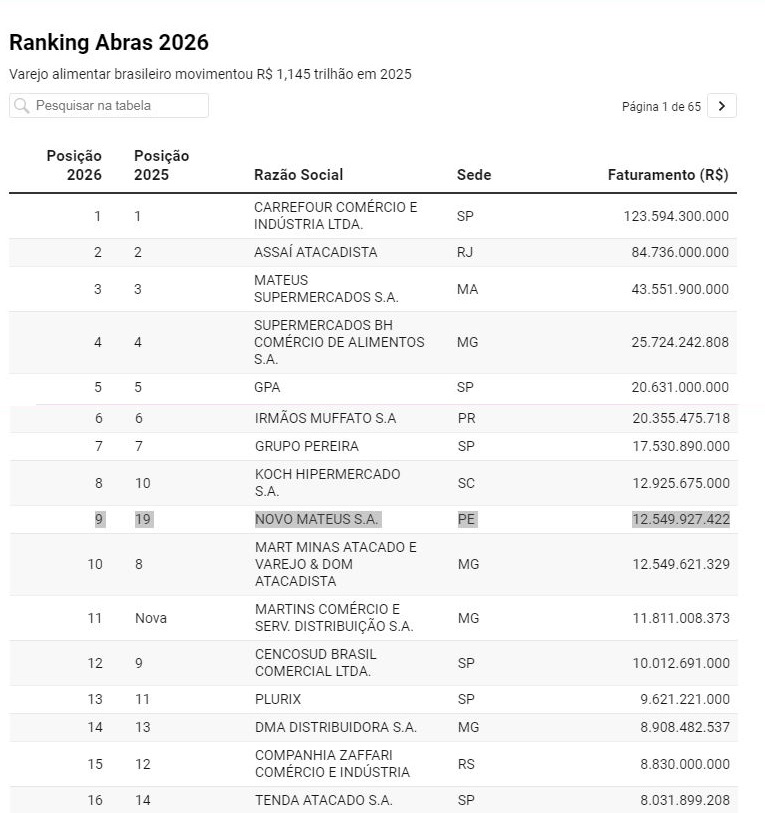Select the Irmãos Muffato S.A row
Screen dimensions: 765x813
pyautogui.click(x=324, y=418)
